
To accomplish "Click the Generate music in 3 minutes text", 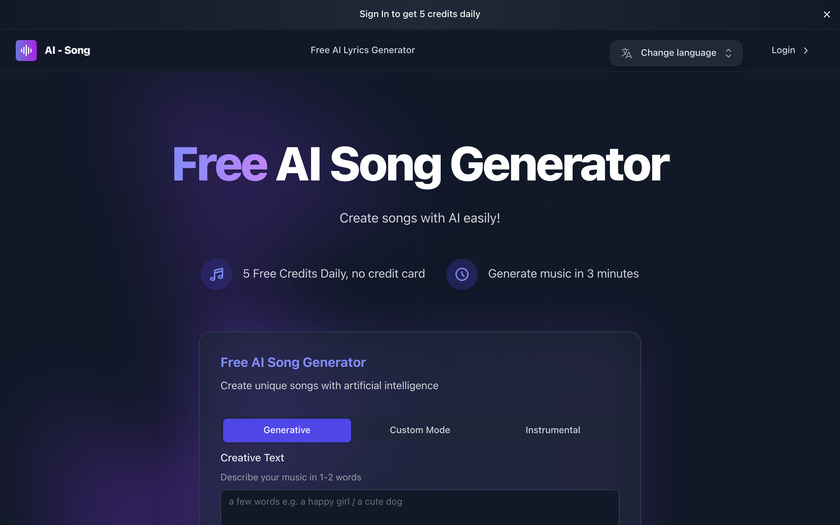I will pos(563,274).
